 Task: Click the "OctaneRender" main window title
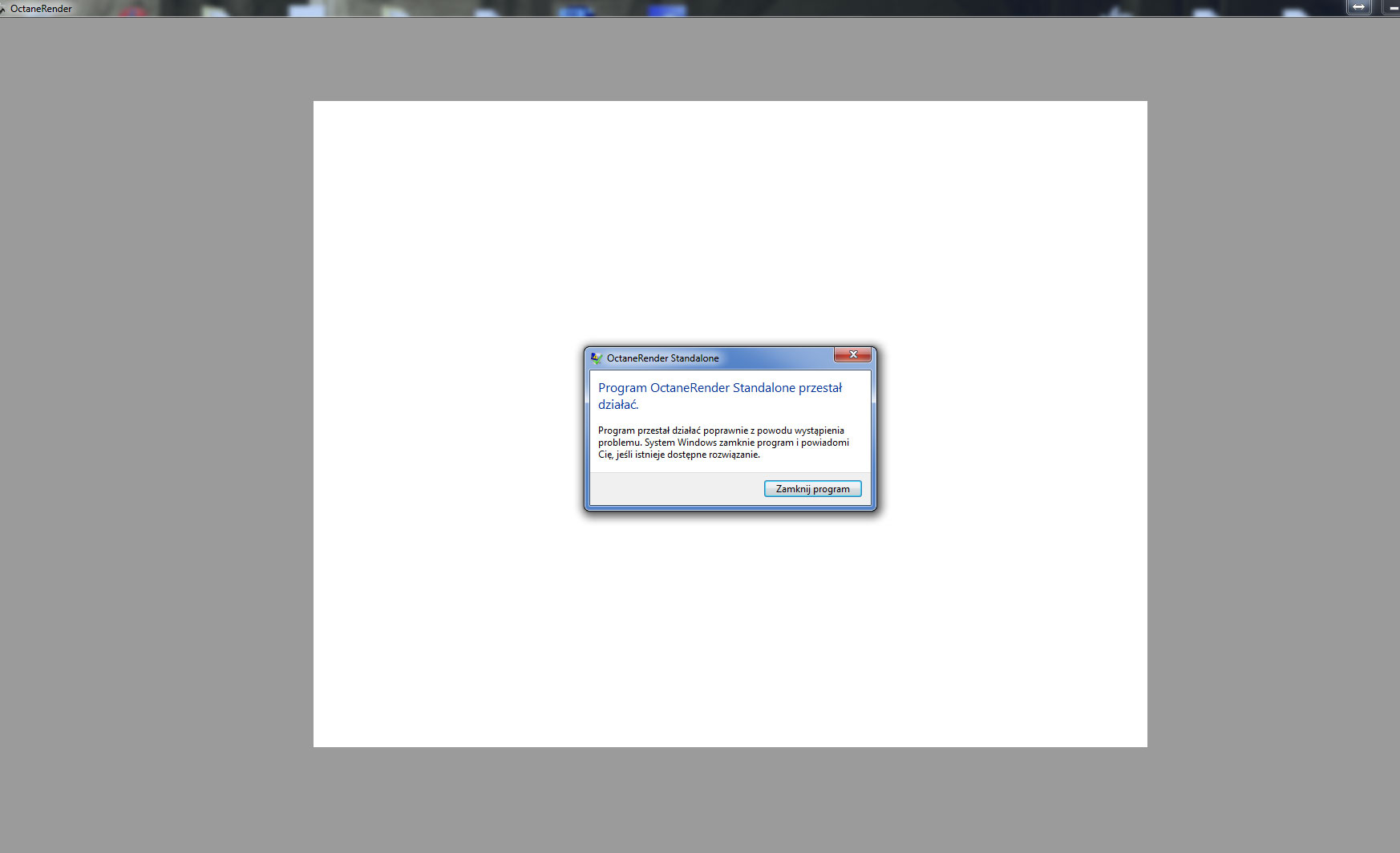[x=41, y=9]
